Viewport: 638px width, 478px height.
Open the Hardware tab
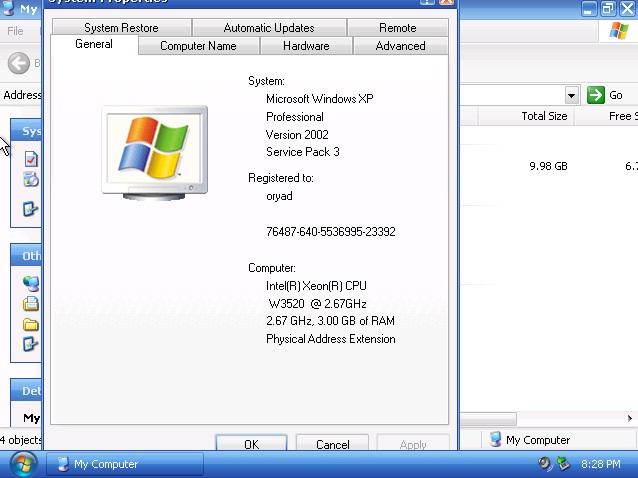[x=306, y=46]
